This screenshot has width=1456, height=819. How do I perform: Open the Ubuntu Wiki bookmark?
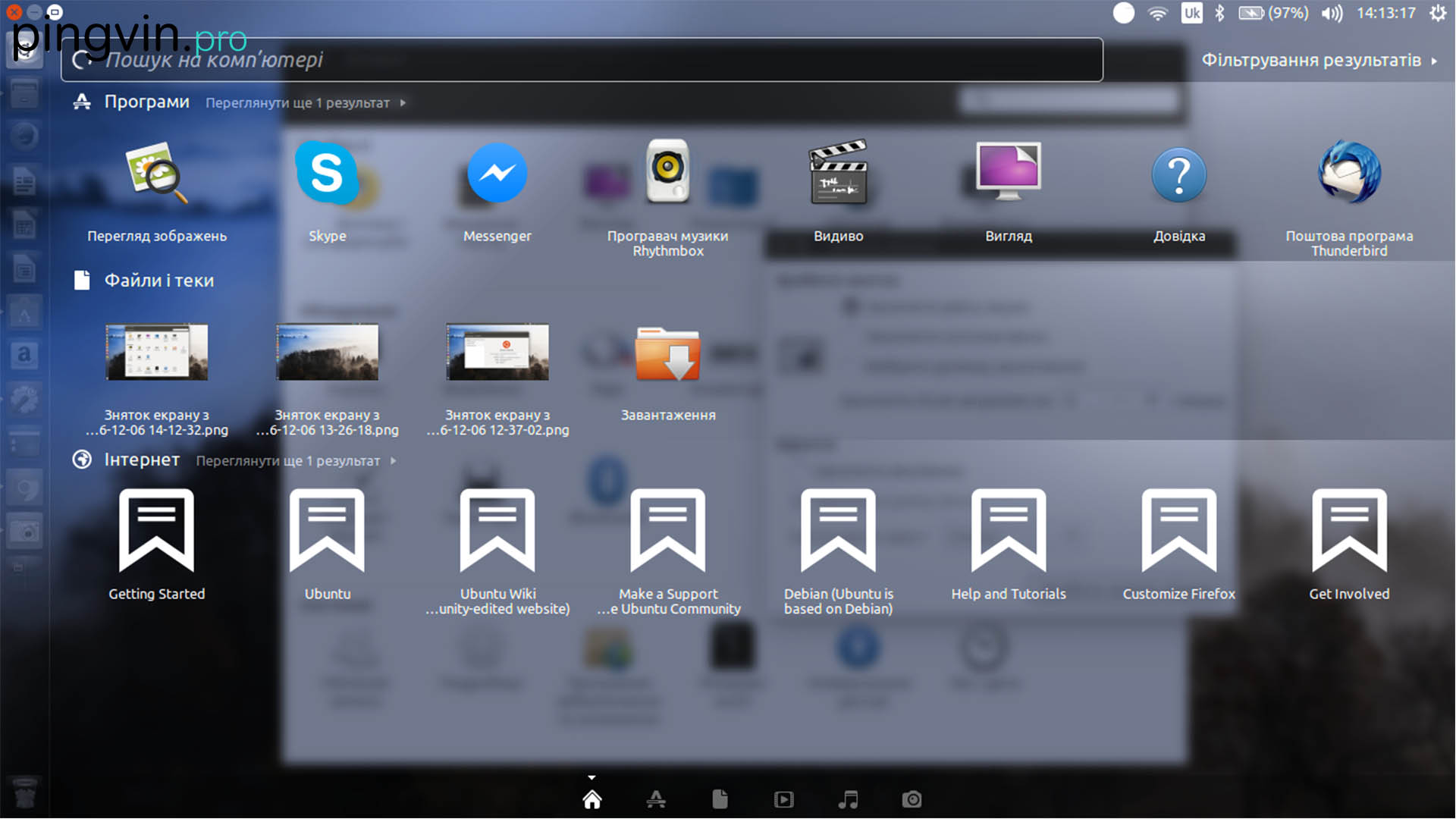click(x=497, y=531)
